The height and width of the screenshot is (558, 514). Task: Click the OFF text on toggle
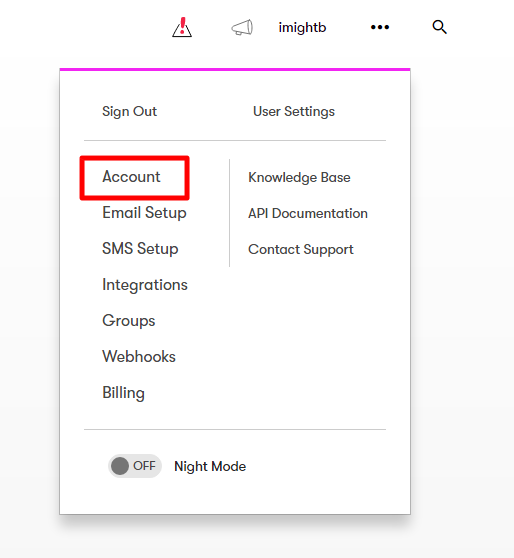click(144, 466)
